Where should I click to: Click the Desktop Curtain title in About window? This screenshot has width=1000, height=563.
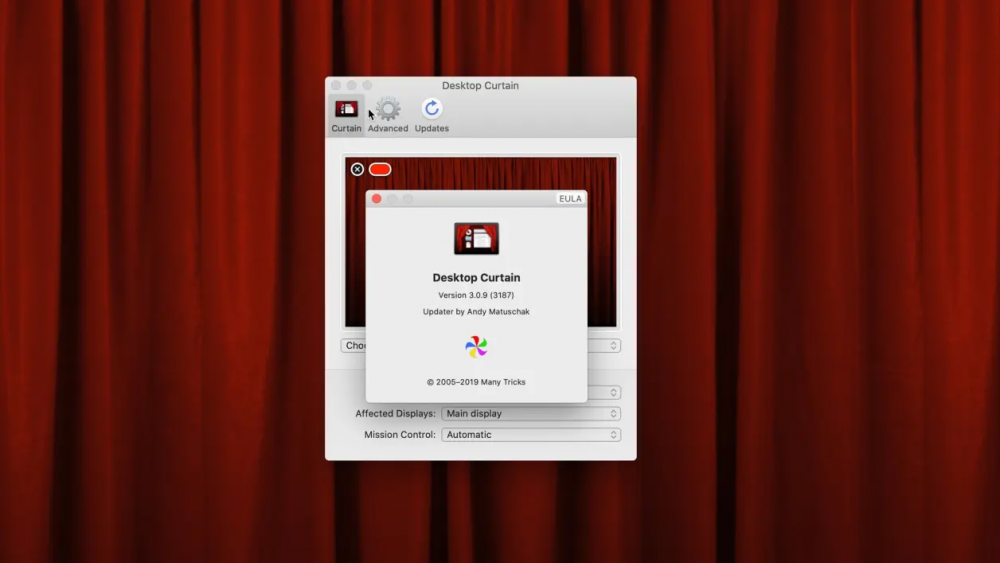476,277
